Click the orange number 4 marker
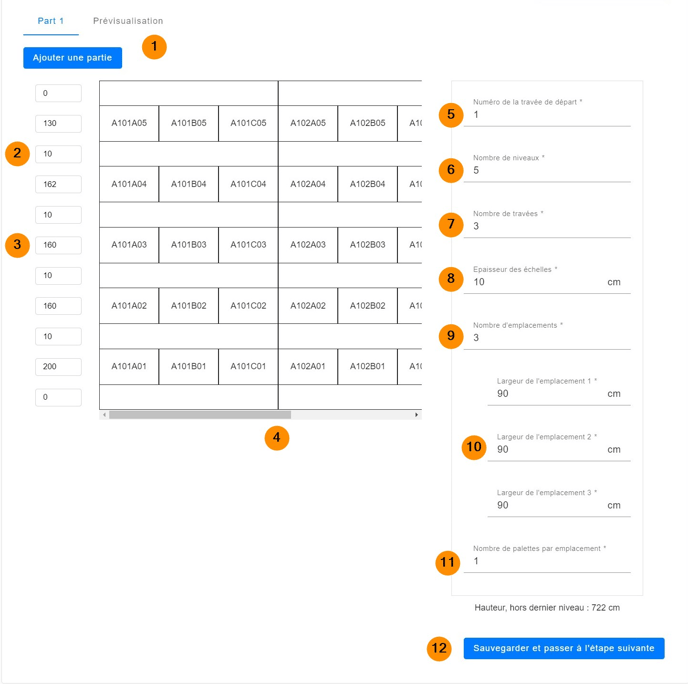Screen dimensions: 688x684 click(277, 437)
